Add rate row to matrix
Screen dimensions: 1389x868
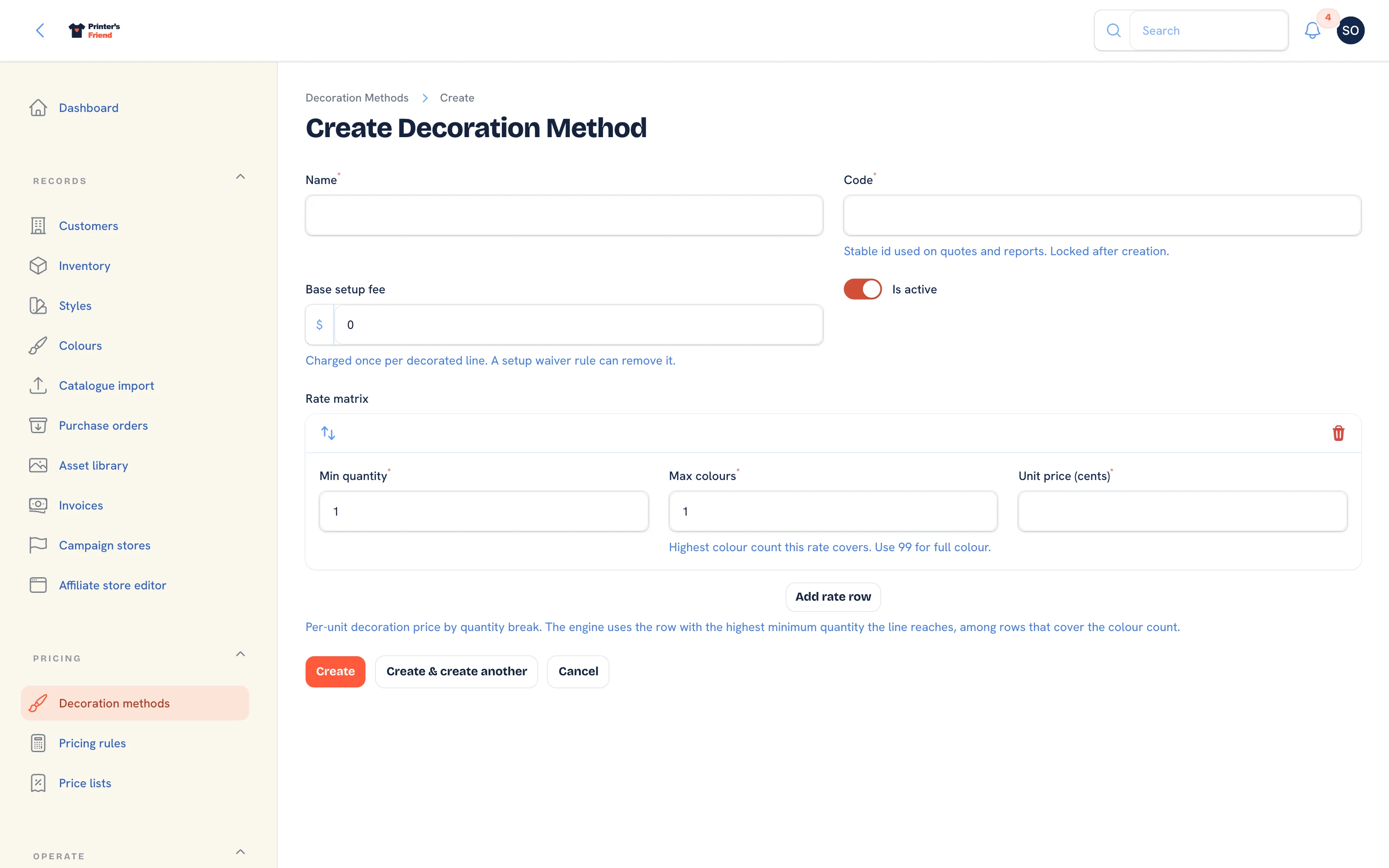833,597
